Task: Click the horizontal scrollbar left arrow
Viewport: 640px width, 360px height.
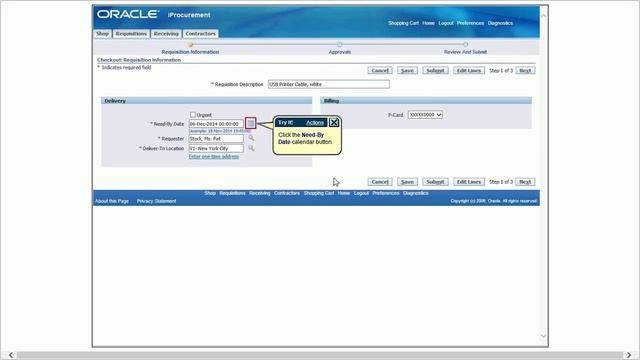Action: click(11, 355)
